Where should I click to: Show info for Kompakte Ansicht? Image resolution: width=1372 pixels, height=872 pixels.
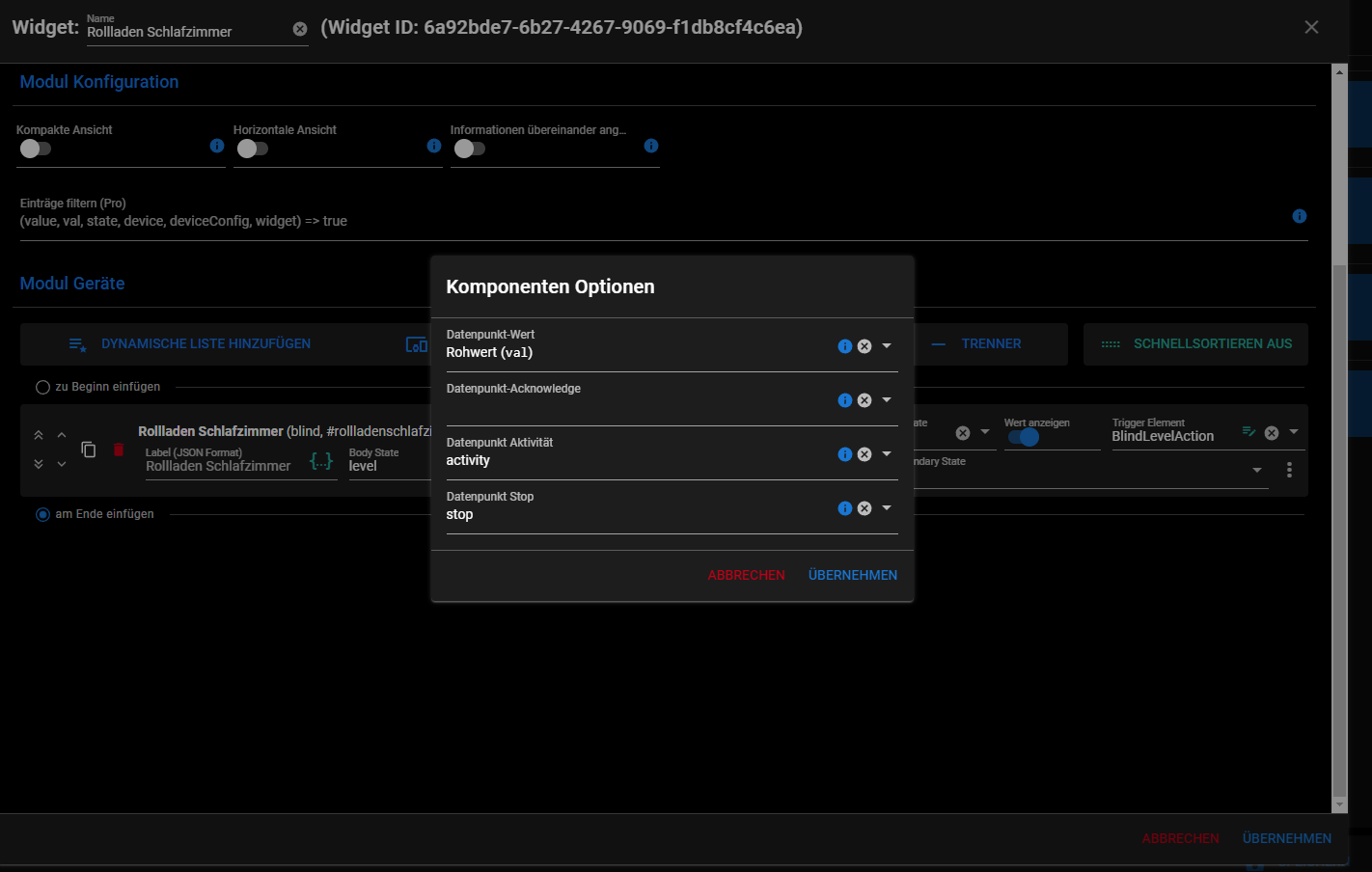[217, 146]
